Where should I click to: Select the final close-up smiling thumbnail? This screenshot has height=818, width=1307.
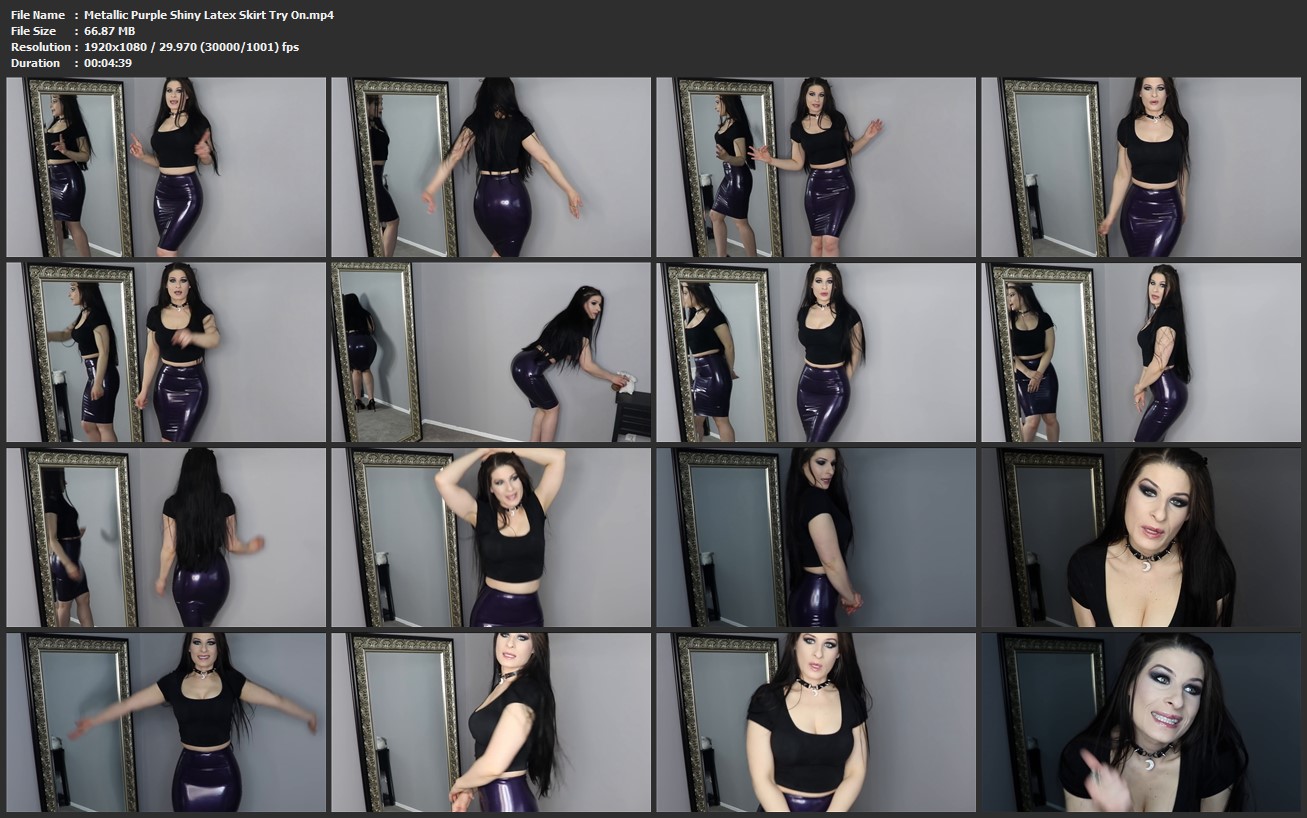(x=1141, y=722)
